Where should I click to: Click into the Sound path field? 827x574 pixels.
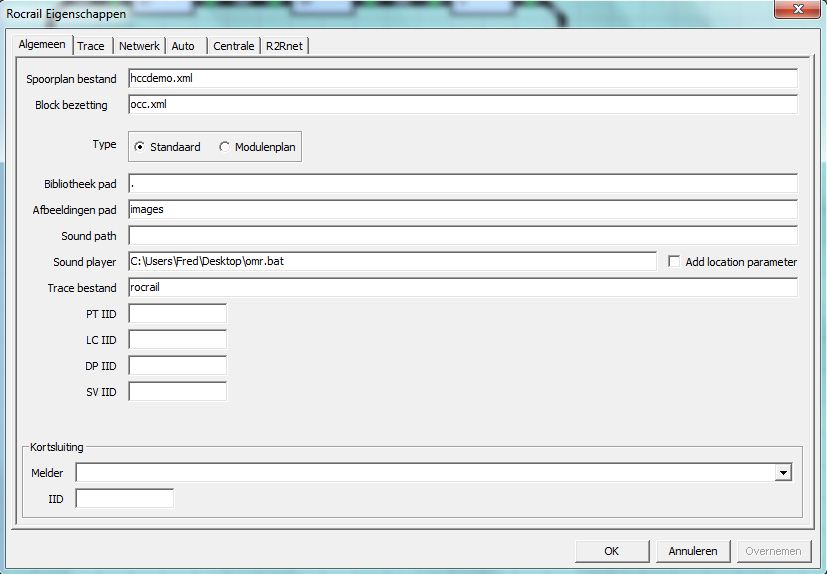pos(462,236)
